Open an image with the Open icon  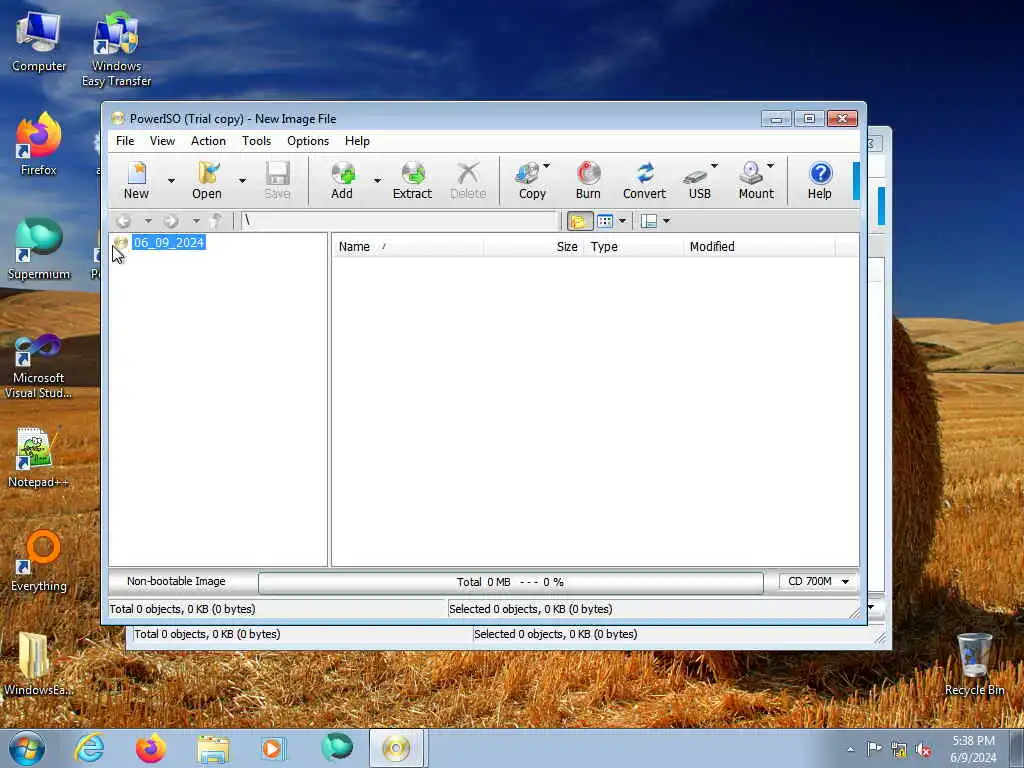pyautogui.click(x=207, y=180)
